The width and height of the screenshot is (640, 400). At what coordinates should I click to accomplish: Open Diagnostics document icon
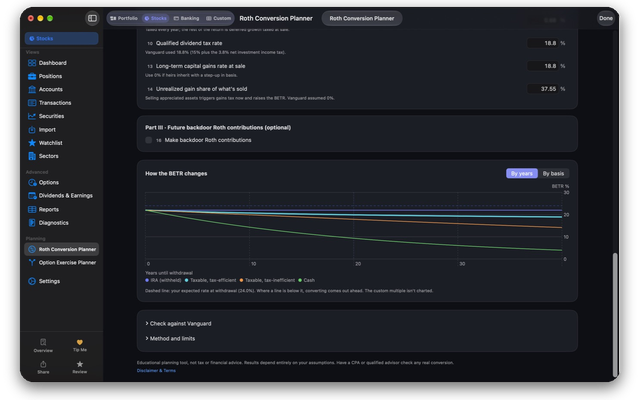[x=32, y=223]
